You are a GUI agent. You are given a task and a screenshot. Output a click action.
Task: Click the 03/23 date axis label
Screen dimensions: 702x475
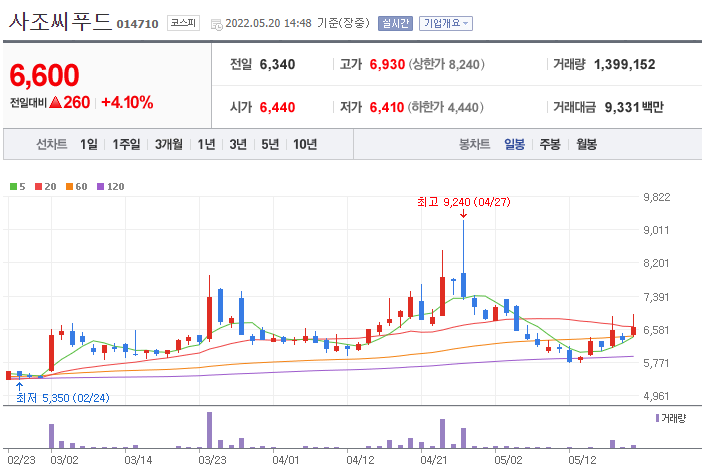pos(212,460)
